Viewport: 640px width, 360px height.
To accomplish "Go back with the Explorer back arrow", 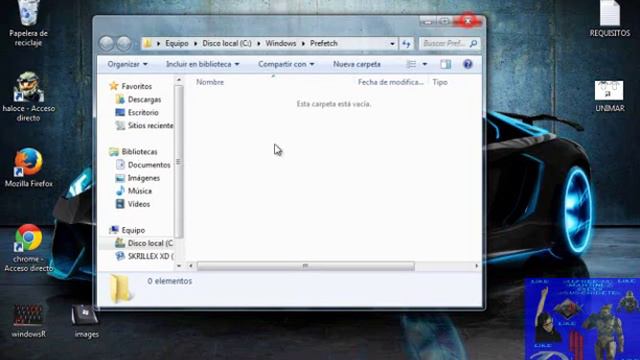I will tap(107, 43).
